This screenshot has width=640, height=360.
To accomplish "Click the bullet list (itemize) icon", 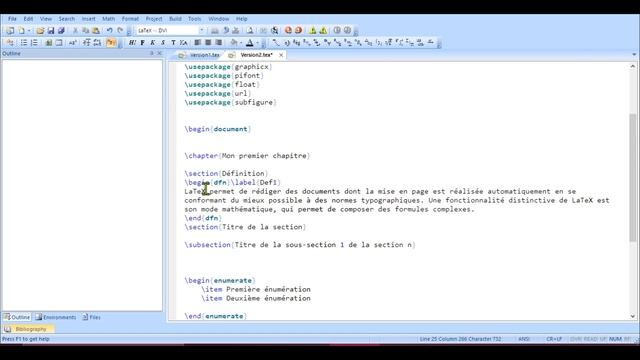I will 24,42.
